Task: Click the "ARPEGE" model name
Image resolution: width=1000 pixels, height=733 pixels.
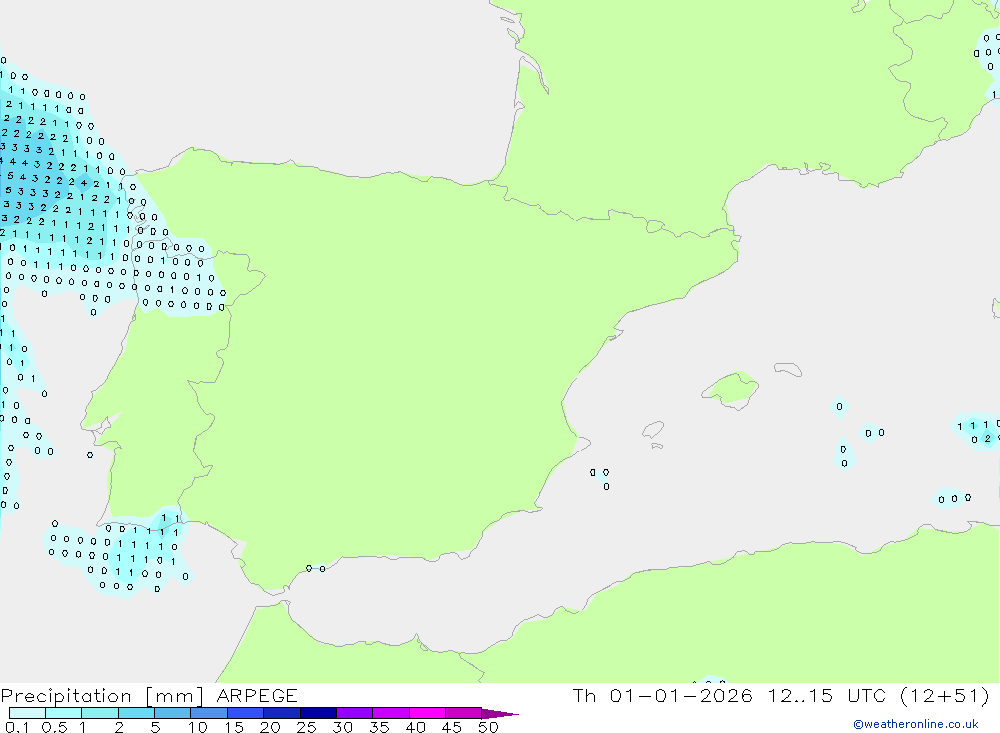Action: point(257,695)
